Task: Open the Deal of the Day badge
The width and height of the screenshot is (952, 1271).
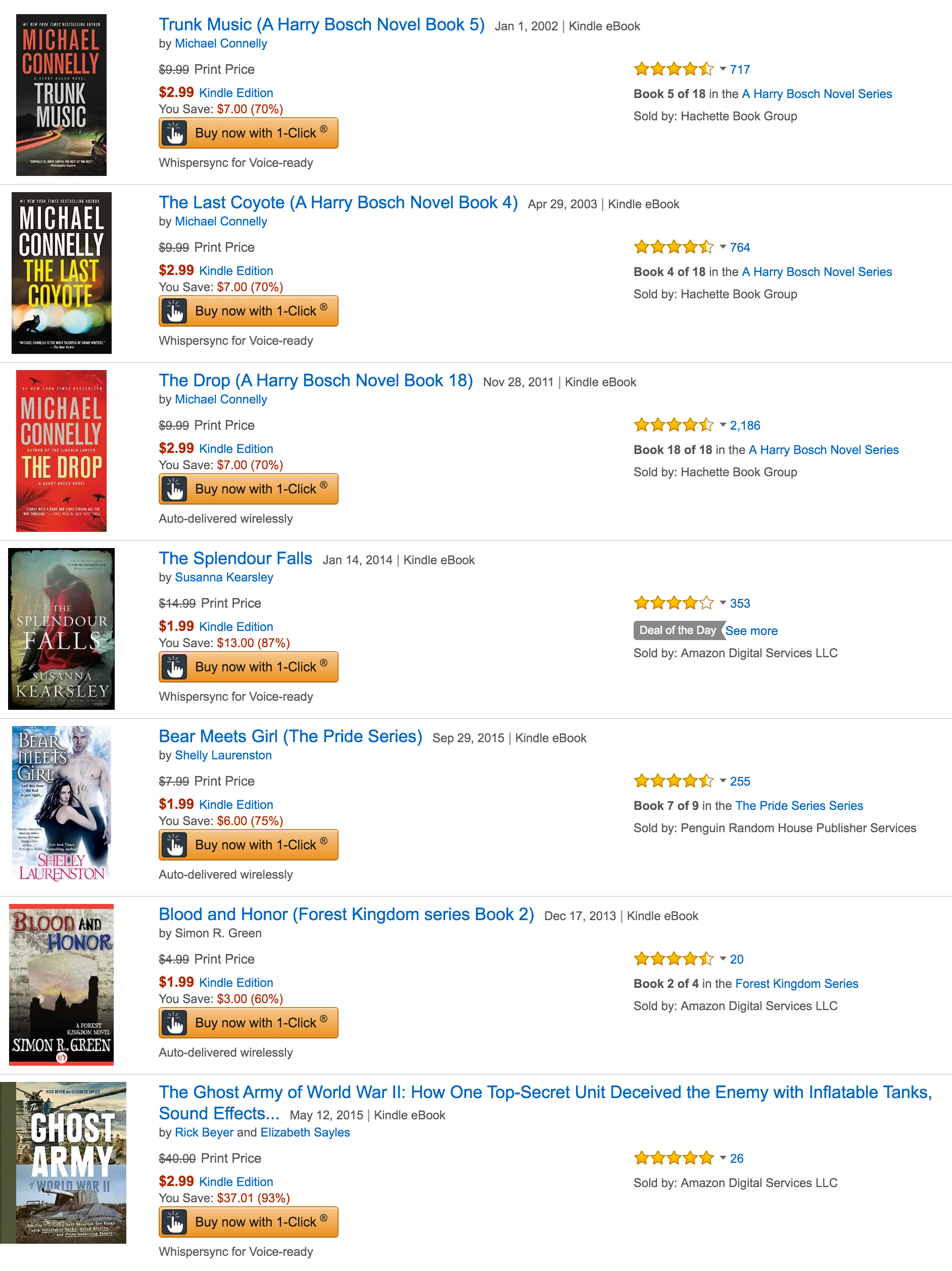Action: click(678, 630)
